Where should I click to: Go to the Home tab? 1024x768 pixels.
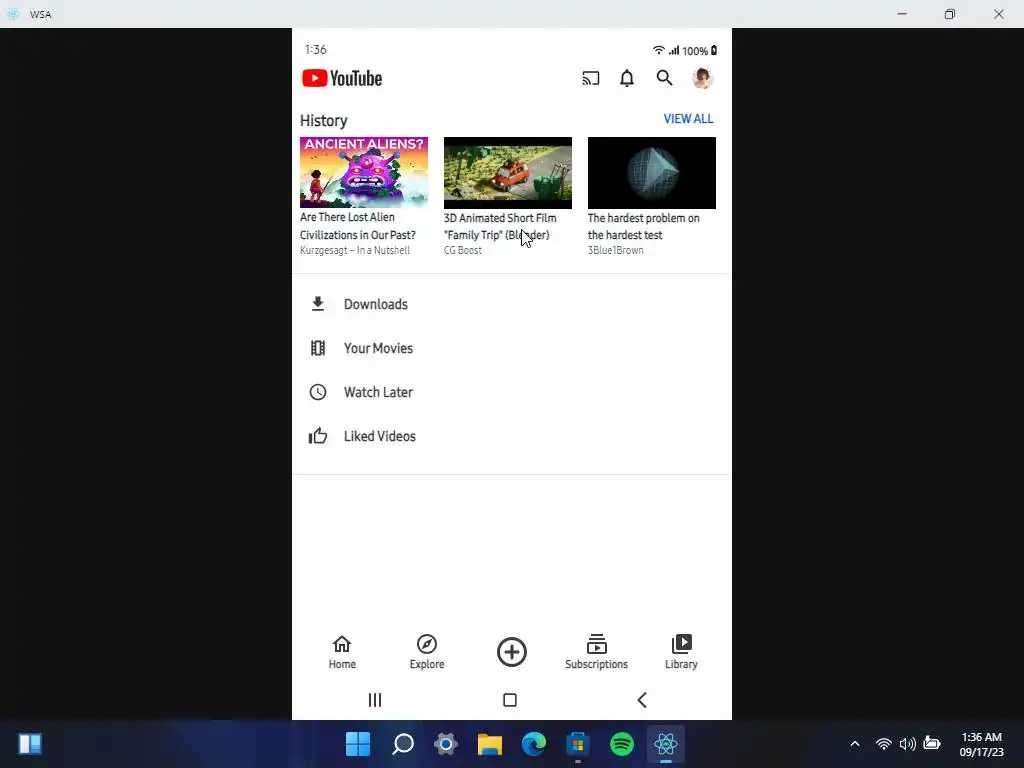tap(342, 652)
